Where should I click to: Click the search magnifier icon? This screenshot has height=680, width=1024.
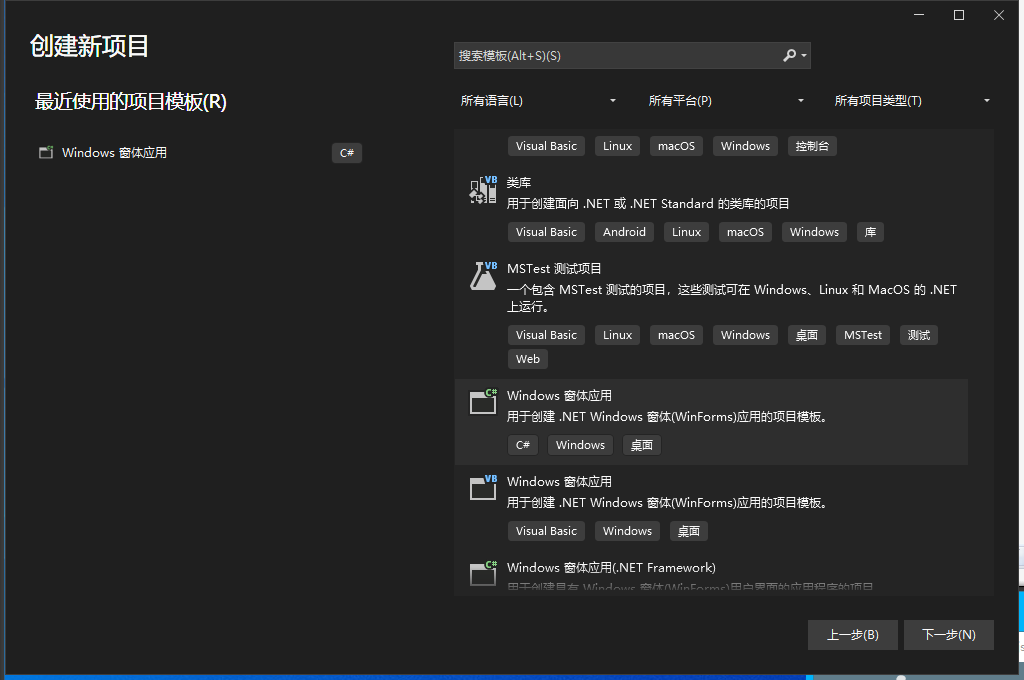tap(789, 55)
